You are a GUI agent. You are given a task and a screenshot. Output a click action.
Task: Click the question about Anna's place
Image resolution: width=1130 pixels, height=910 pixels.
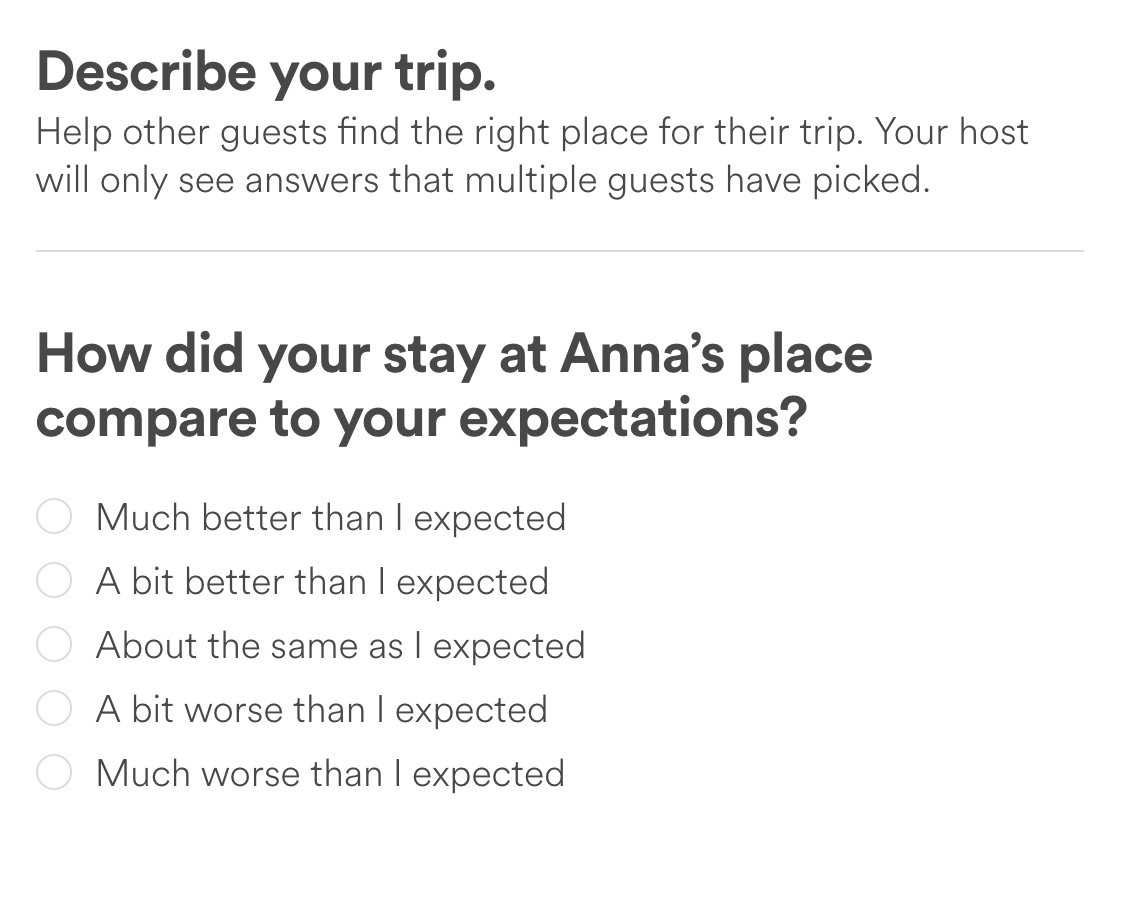[455, 385]
